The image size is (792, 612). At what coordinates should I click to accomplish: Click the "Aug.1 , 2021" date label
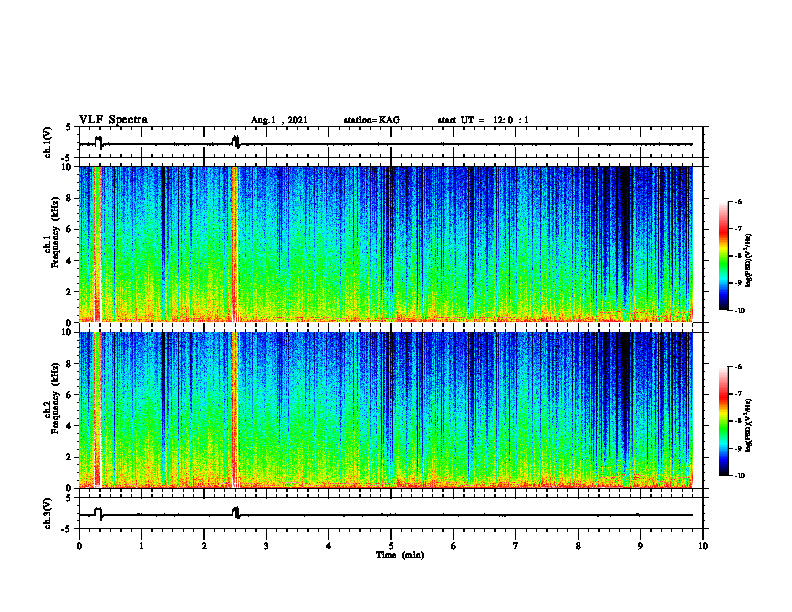(279, 120)
